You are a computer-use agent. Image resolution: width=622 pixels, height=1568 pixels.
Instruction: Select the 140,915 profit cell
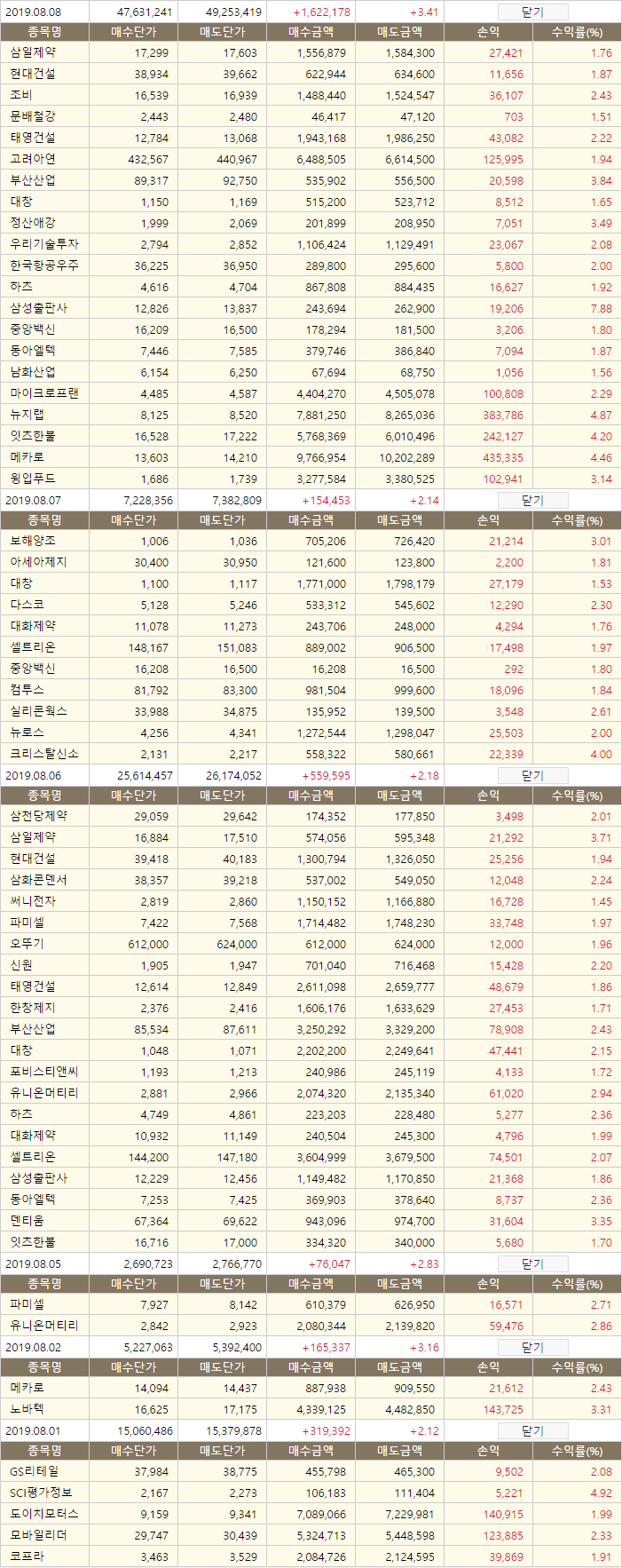click(503, 1515)
